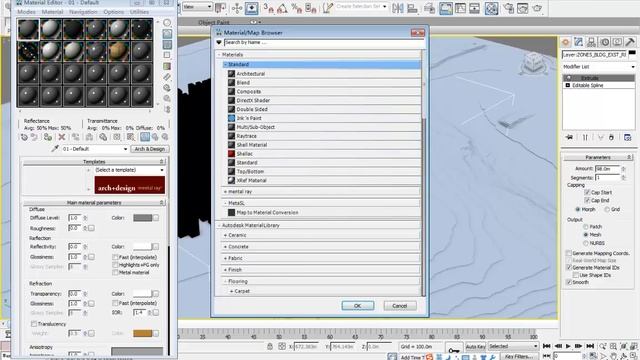Open the Select a template dropdown
Image resolution: width=640 pixels, height=360 pixels.
tap(129, 170)
